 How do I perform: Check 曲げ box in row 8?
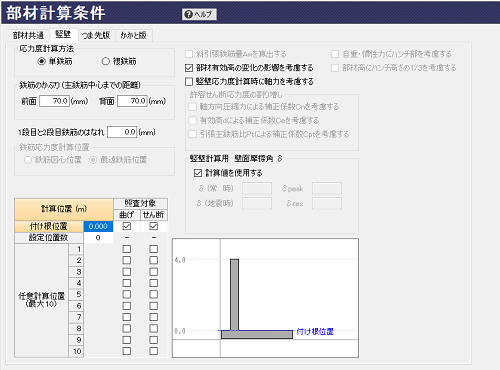pos(127,328)
